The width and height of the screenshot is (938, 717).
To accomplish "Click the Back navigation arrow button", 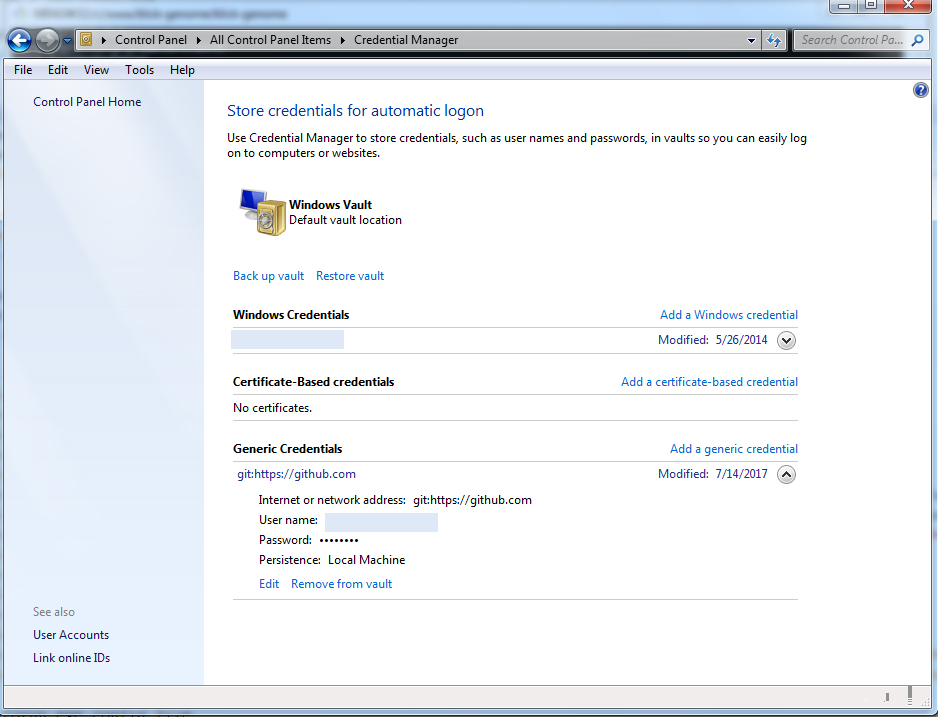I will [19, 40].
